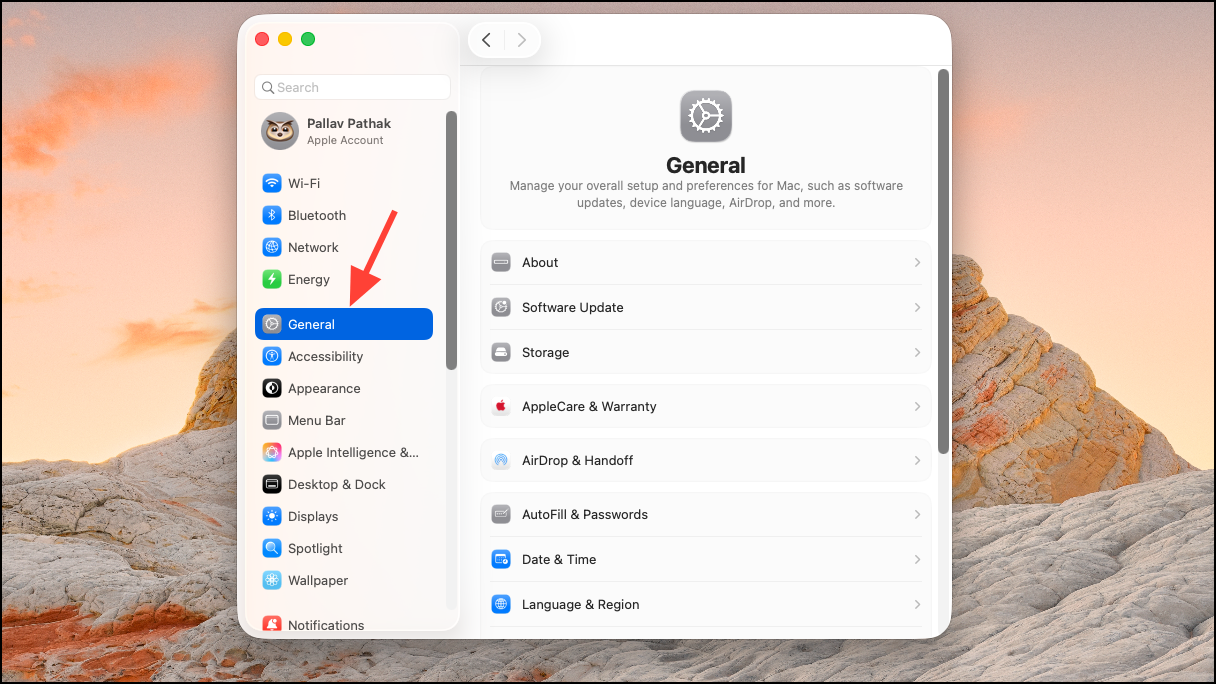Viewport: 1216px width, 684px height.
Task: Click the sidebar scrollbar
Action: coord(451,240)
